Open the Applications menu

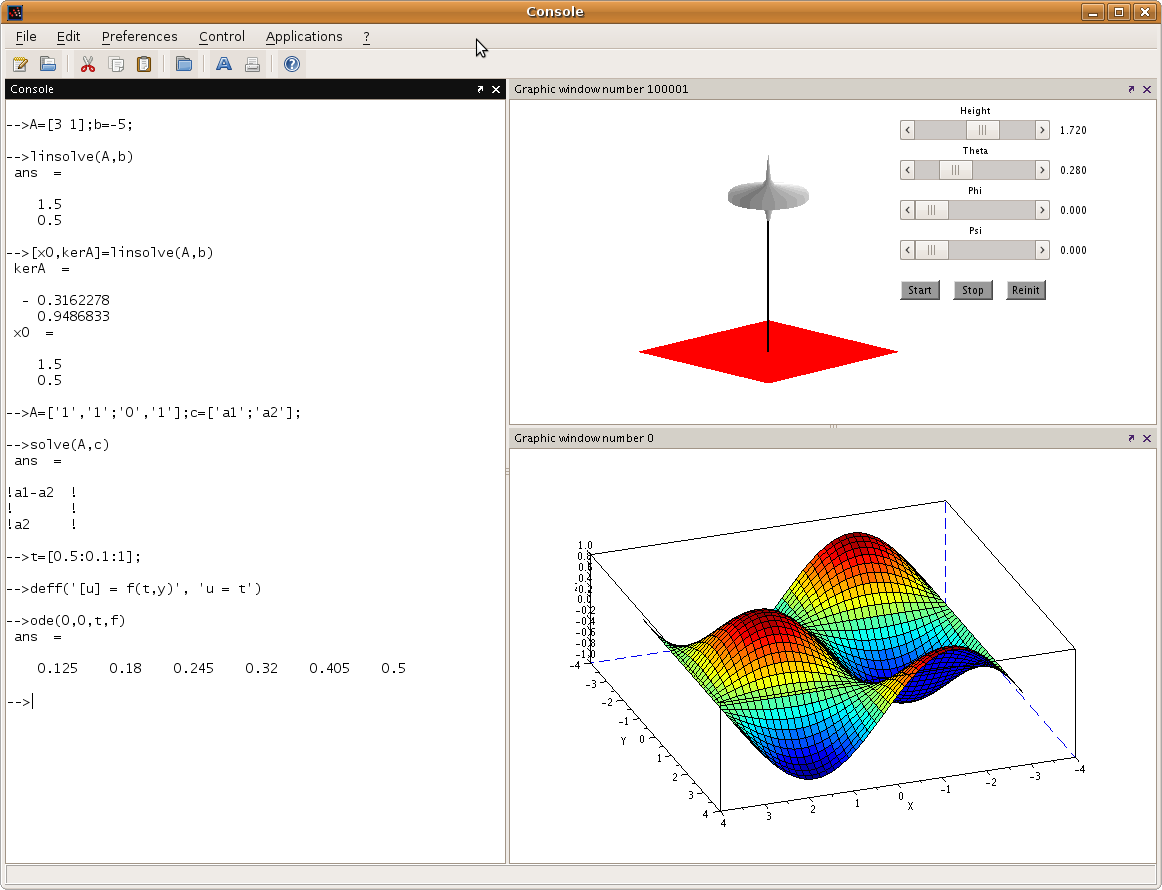coord(304,36)
